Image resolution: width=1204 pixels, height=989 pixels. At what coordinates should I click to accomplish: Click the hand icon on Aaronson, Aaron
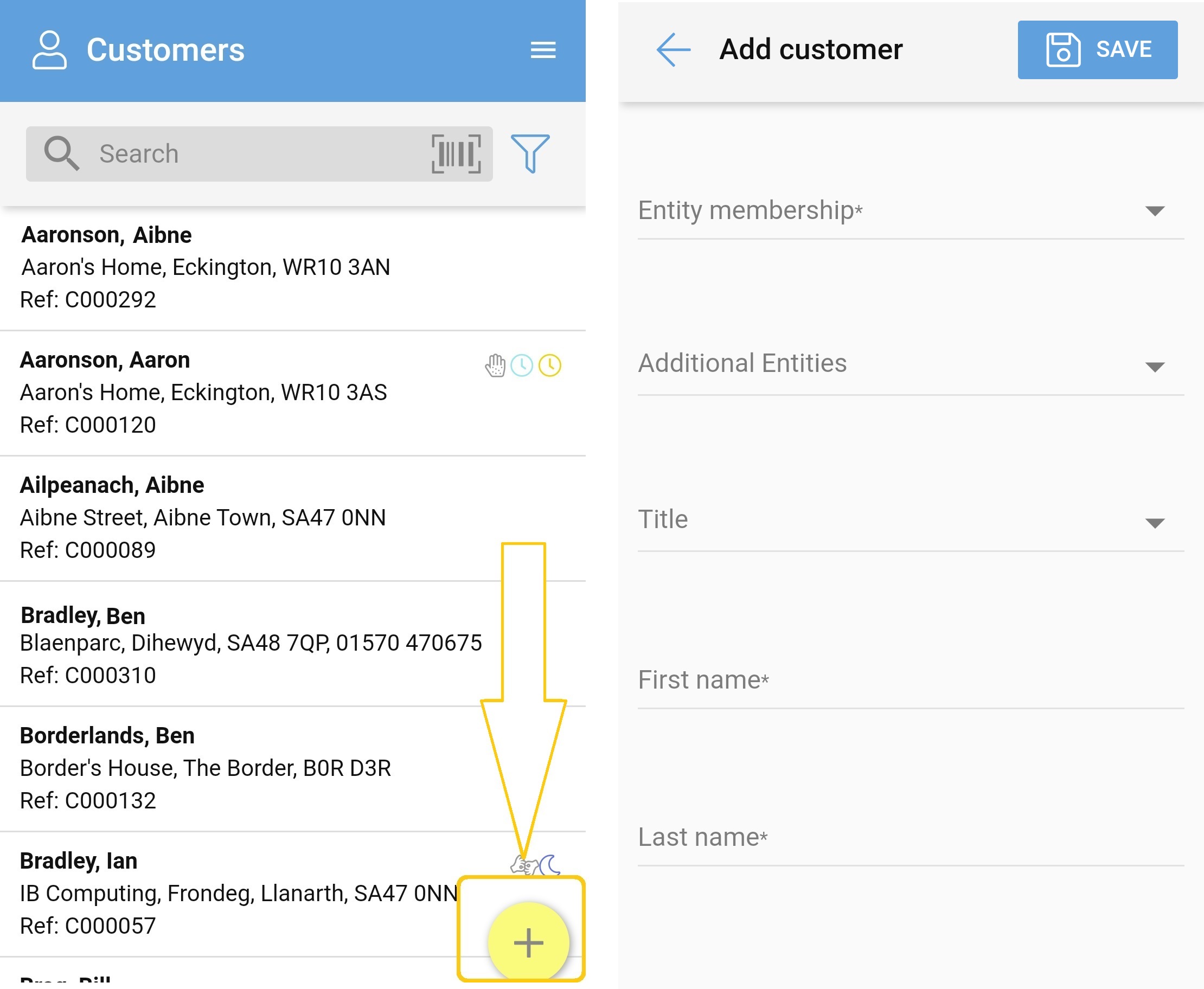tap(495, 366)
